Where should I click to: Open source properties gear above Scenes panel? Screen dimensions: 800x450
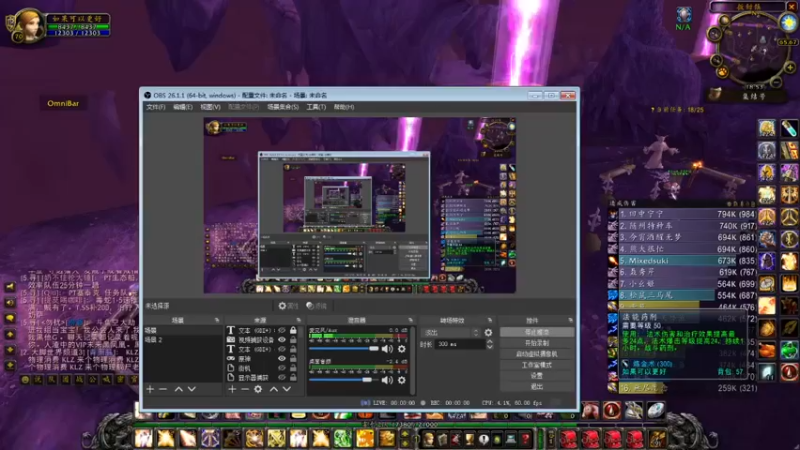coord(288,306)
